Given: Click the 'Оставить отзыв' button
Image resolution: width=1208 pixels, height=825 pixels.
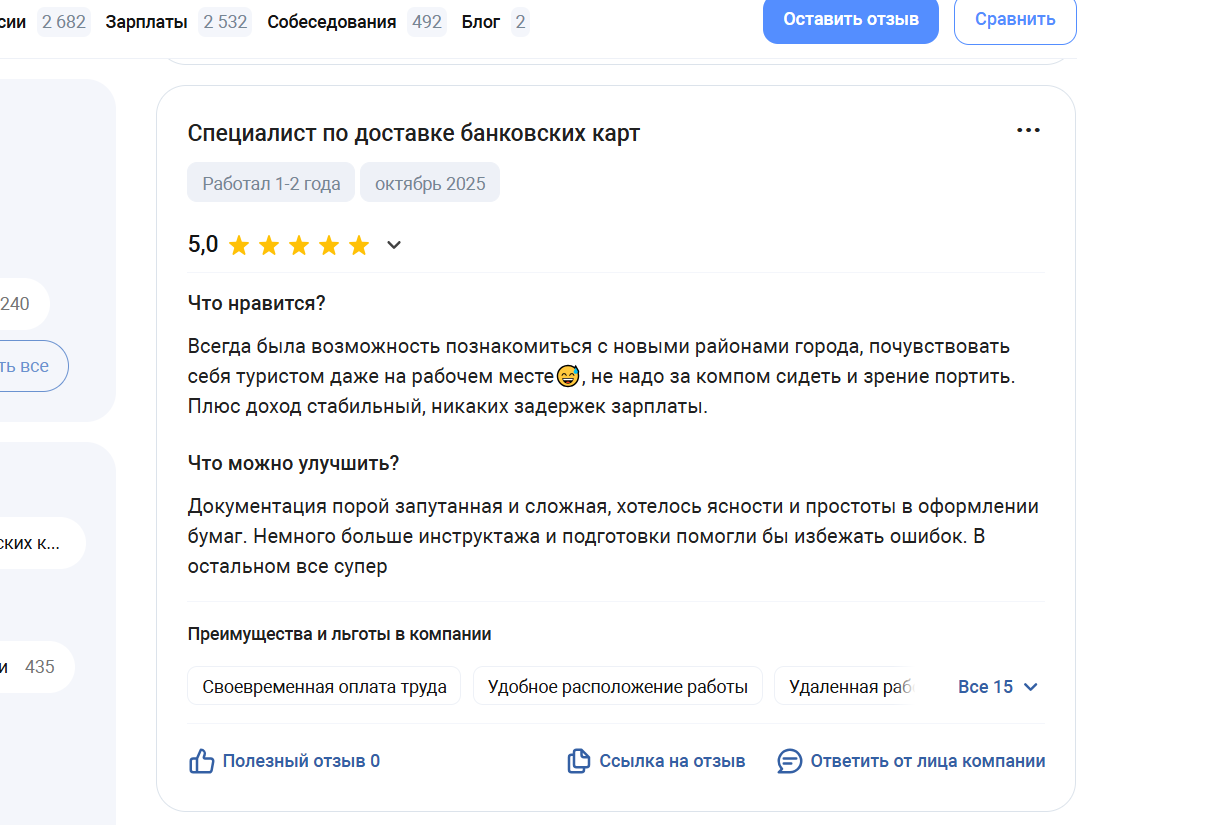Looking at the screenshot, I should tap(850, 20).
